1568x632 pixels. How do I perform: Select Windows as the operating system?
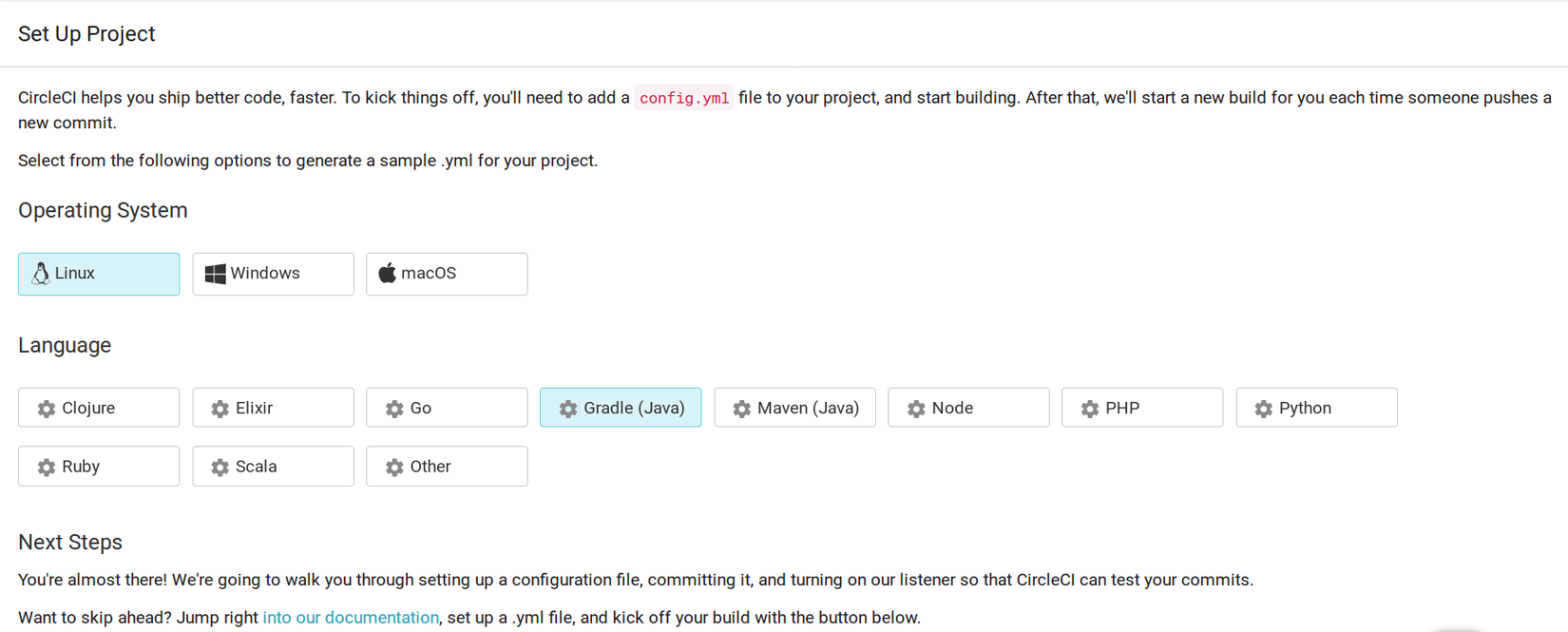coord(273,274)
